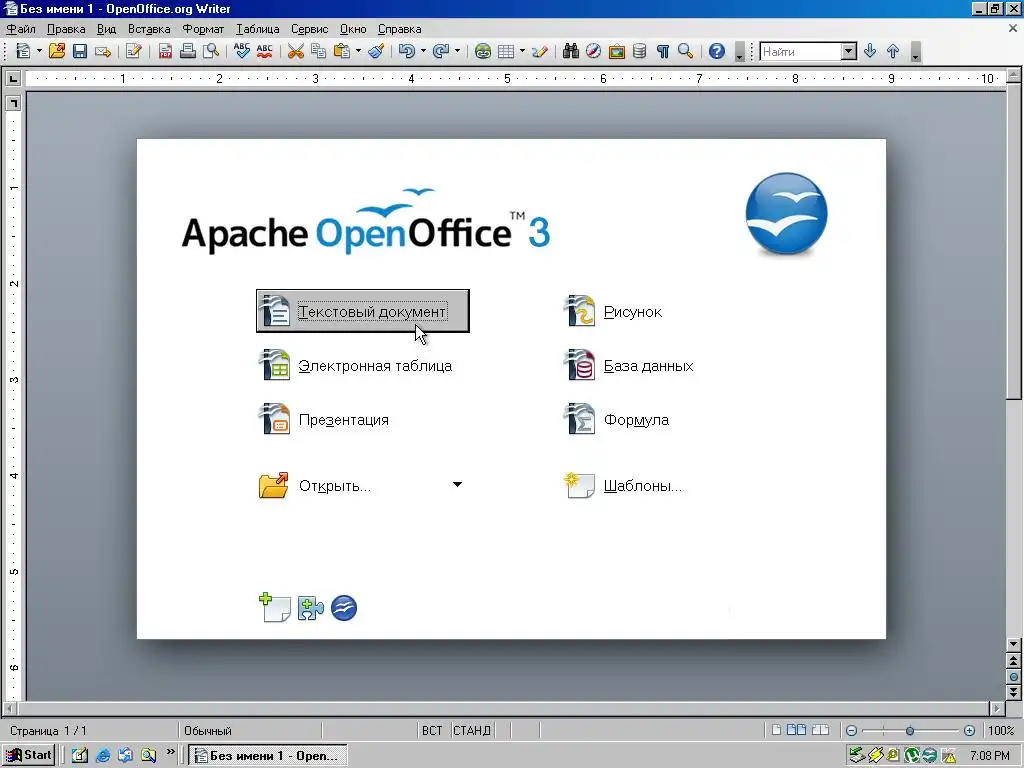Viewport: 1024px width, 768px height.
Task: Click the get more templates icon with plus
Action: coord(274,607)
